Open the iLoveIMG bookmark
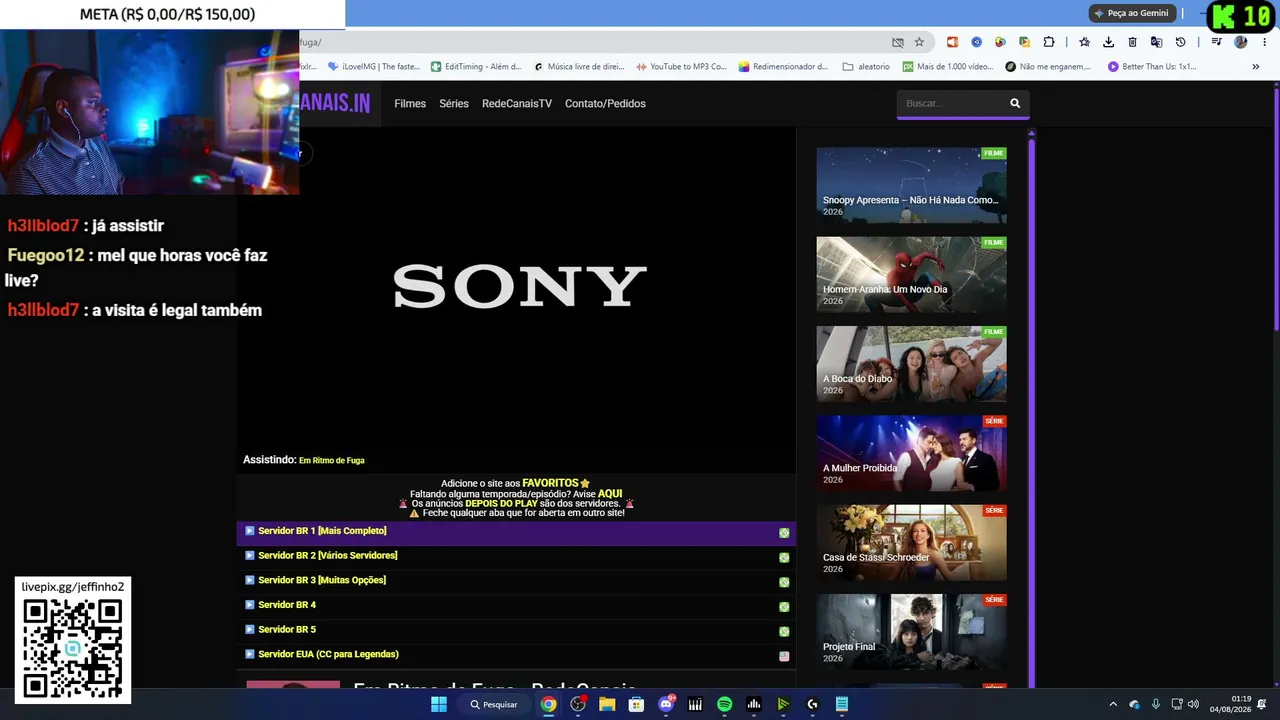1280x720 pixels. [x=374, y=67]
